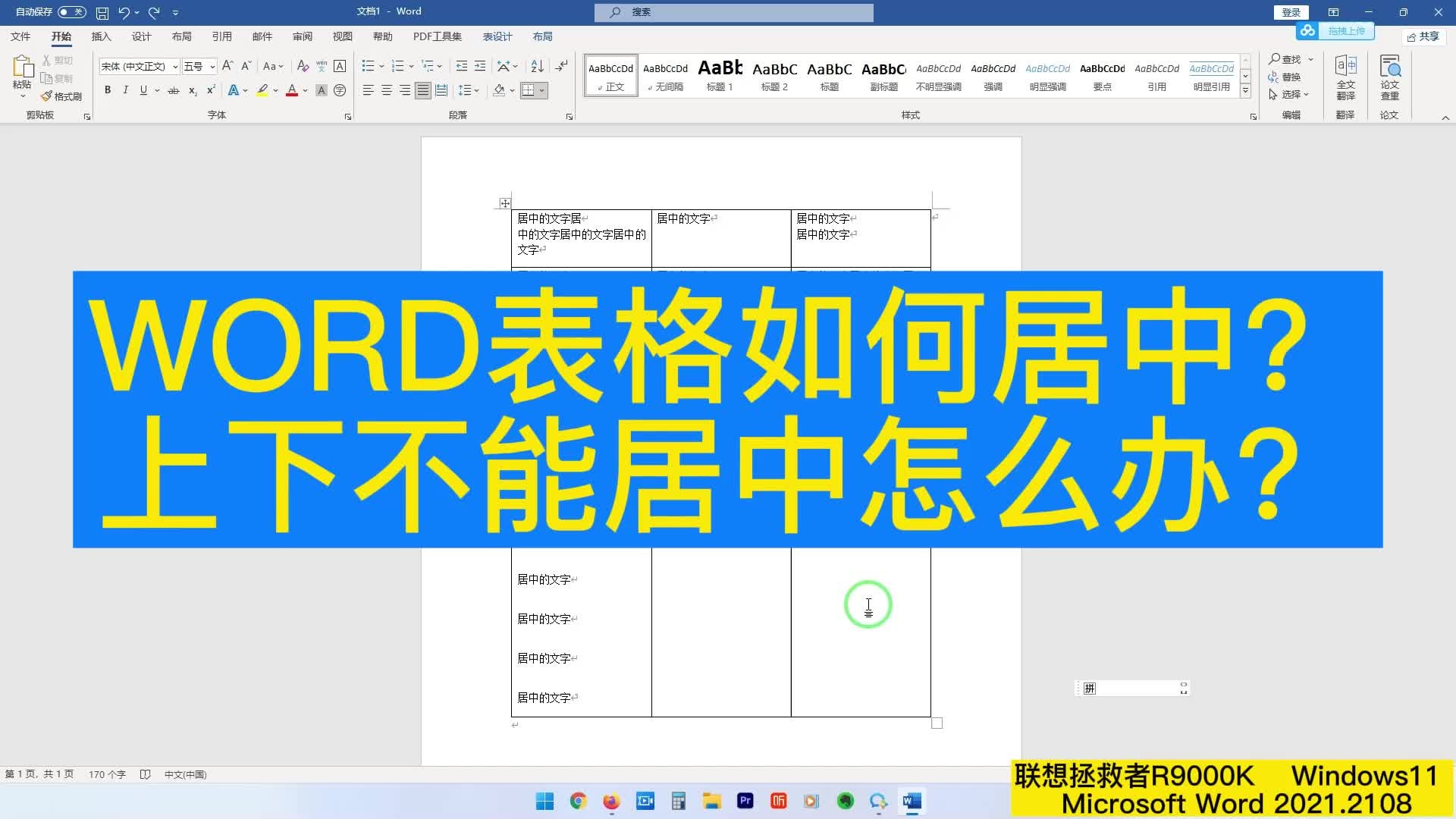The height and width of the screenshot is (819, 1456).
Task: Click inside the Windows search box
Action: (x=733, y=12)
